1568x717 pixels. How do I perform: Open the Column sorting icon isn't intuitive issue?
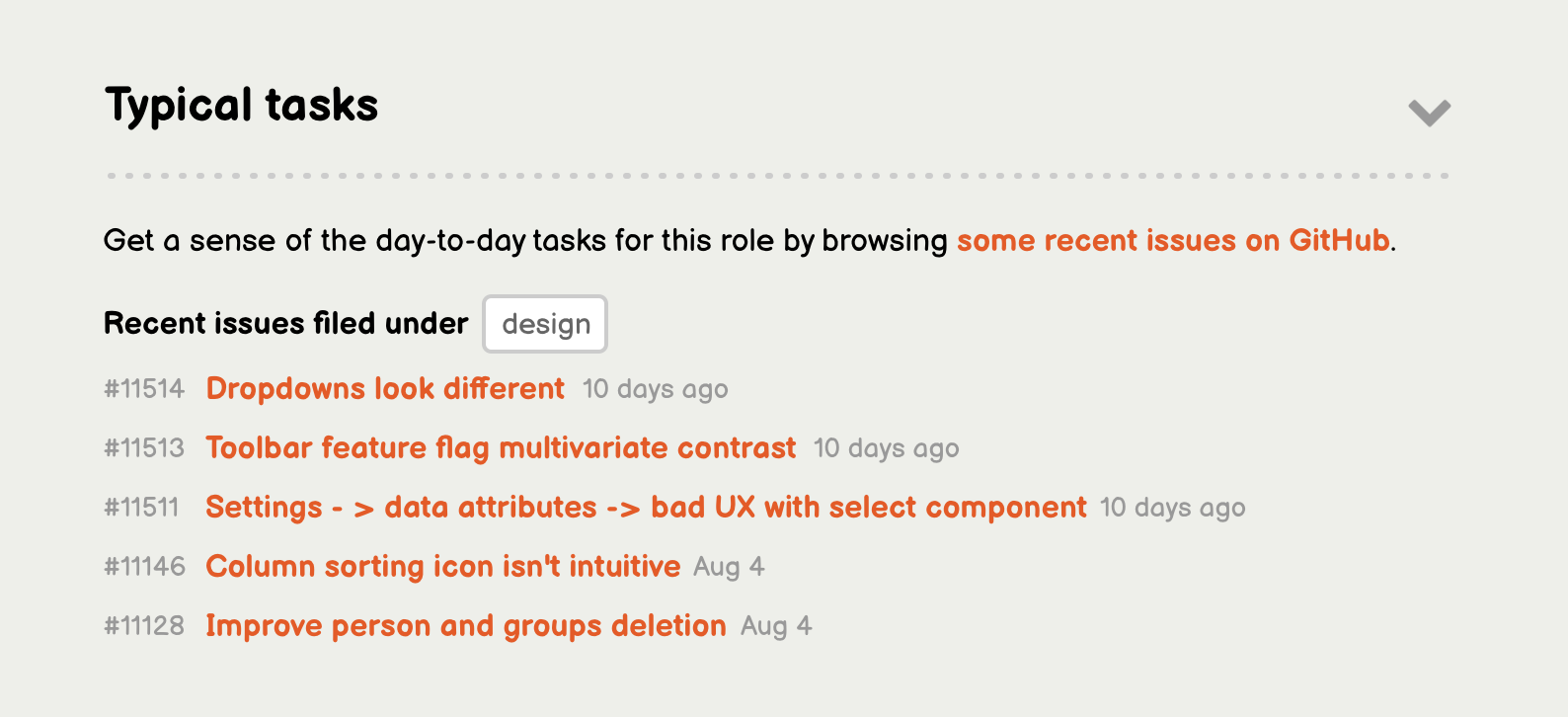pyautogui.click(x=442, y=566)
